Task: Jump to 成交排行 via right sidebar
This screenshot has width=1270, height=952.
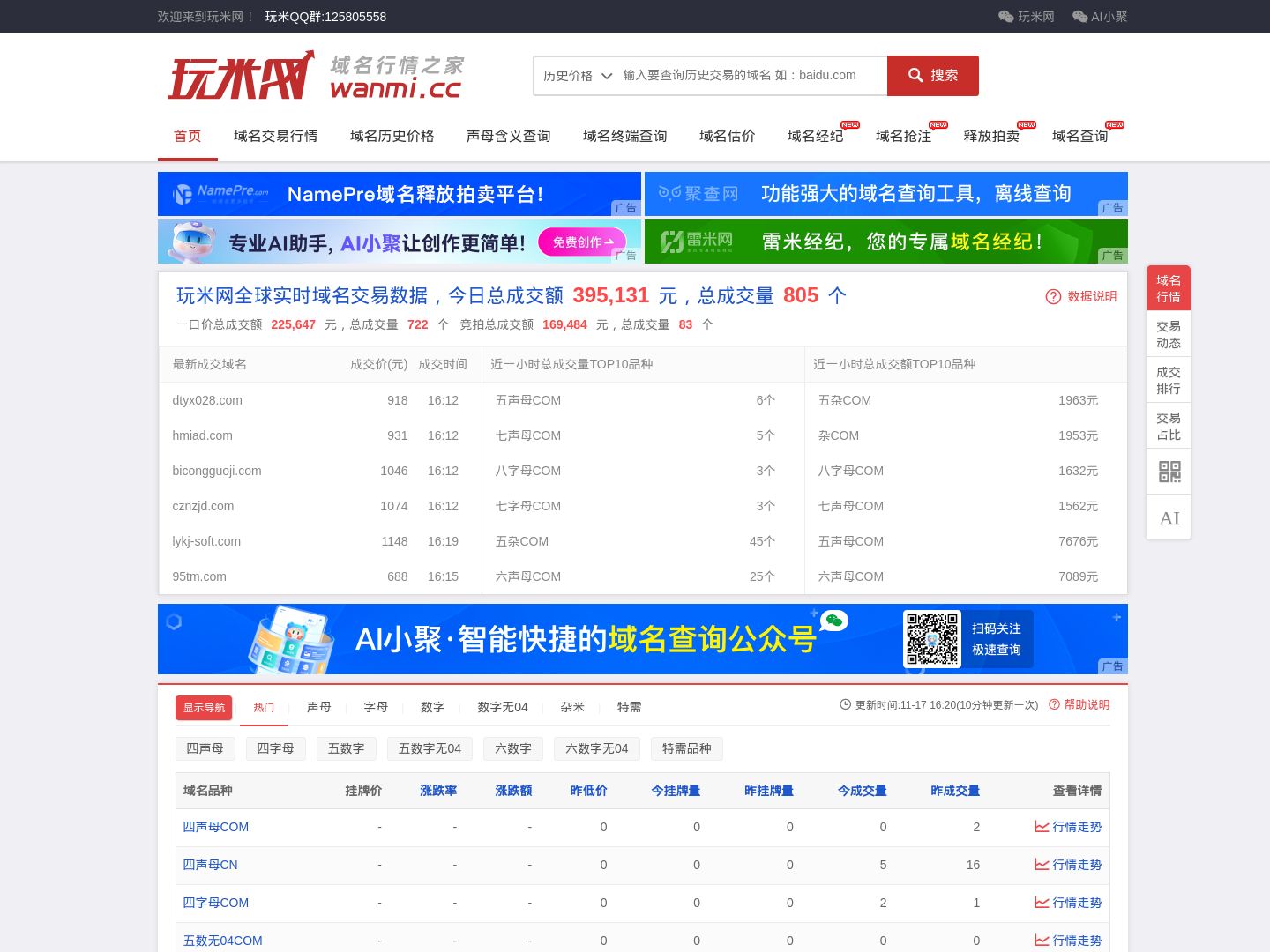Action: coord(1169,380)
